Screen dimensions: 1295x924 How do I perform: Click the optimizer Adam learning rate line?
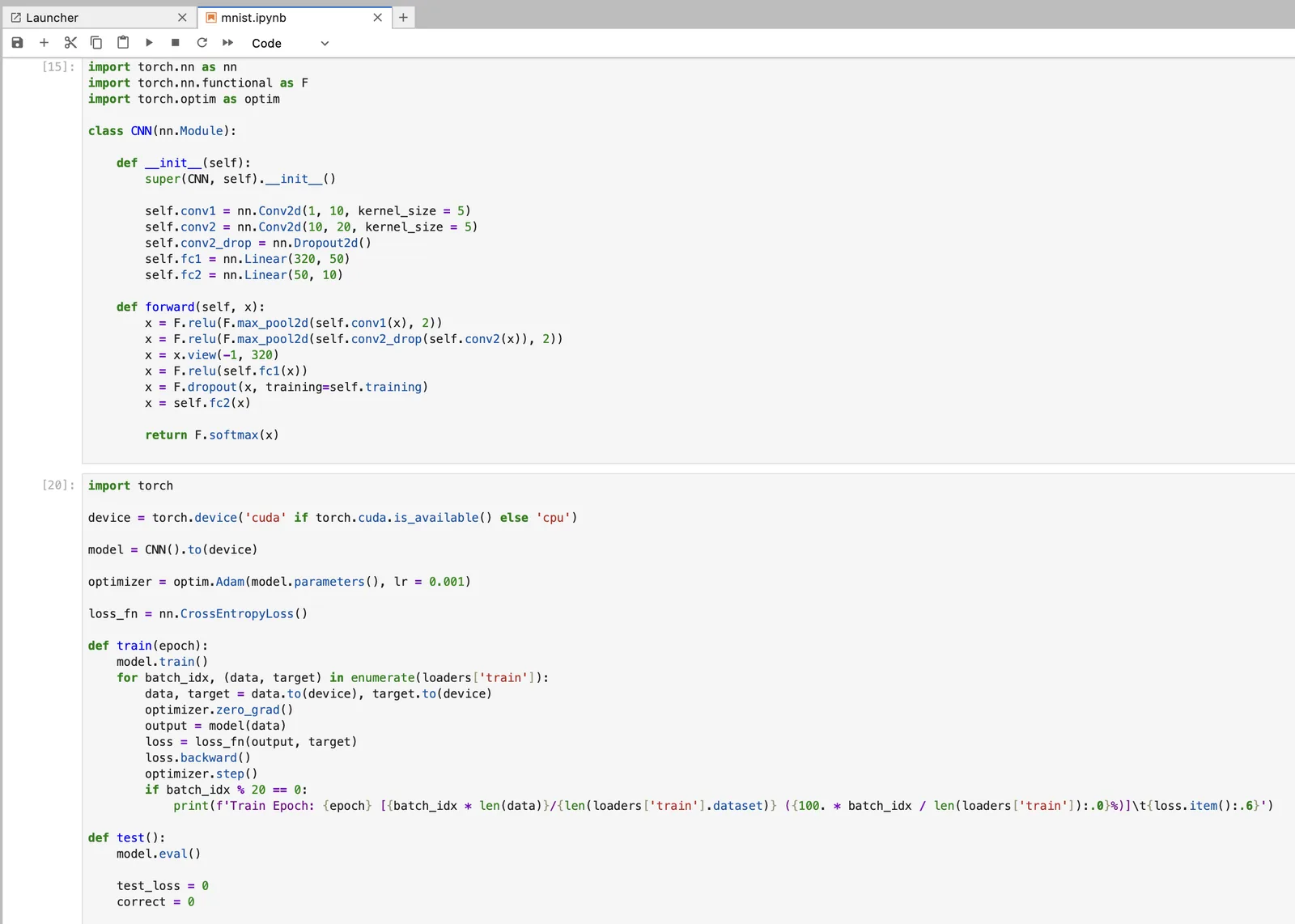pyautogui.click(x=279, y=582)
